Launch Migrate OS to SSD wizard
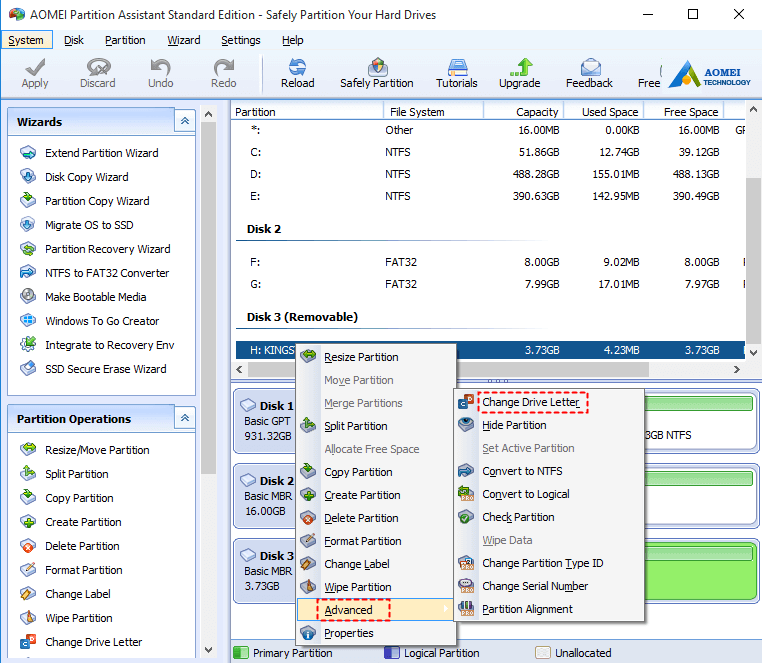 click(88, 225)
